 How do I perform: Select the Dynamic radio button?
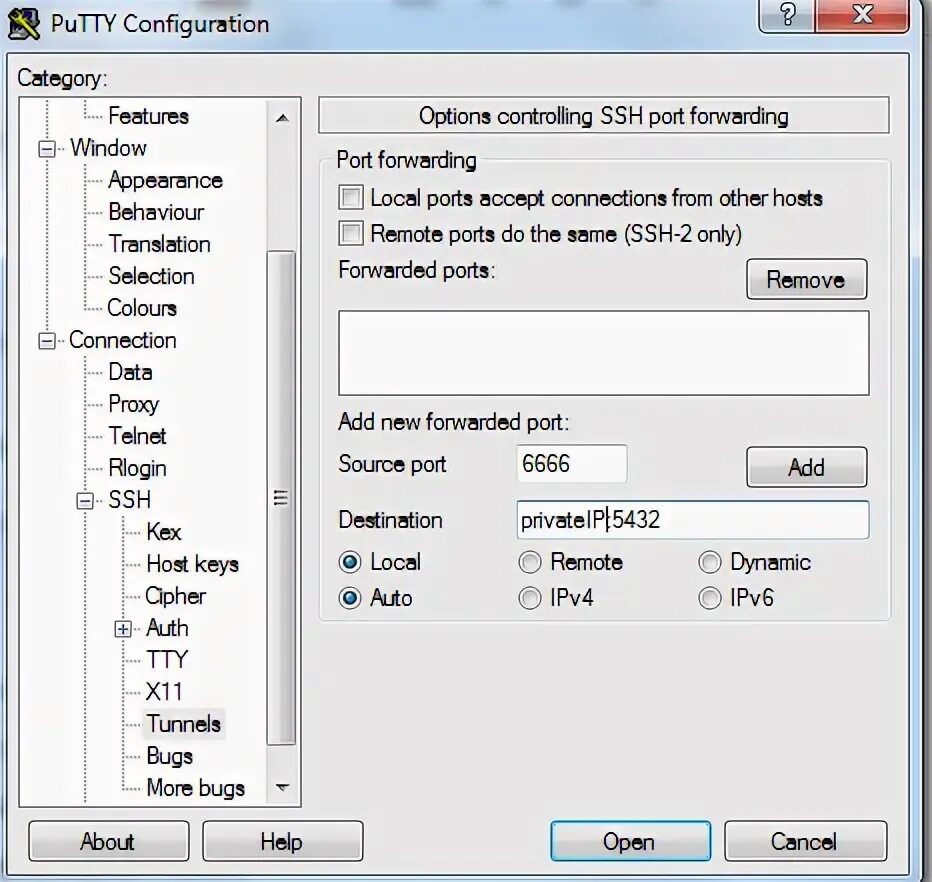710,562
